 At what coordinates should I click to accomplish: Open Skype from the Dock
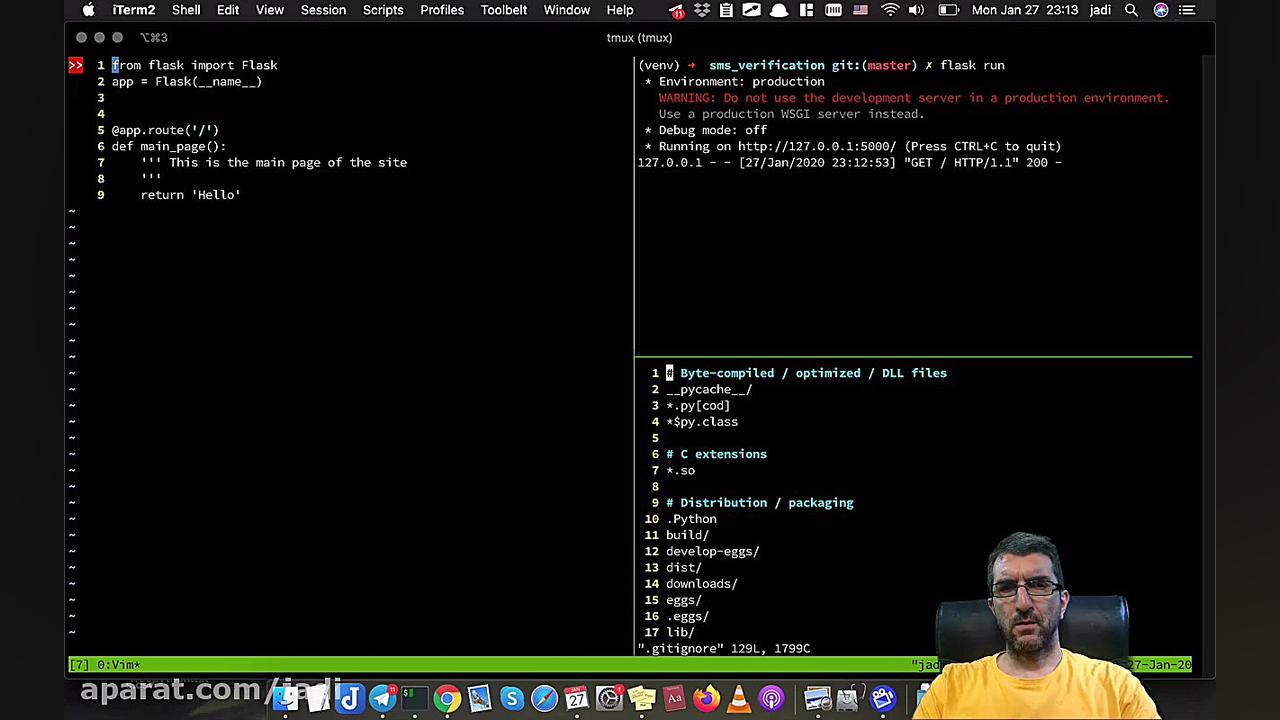point(511,698)
